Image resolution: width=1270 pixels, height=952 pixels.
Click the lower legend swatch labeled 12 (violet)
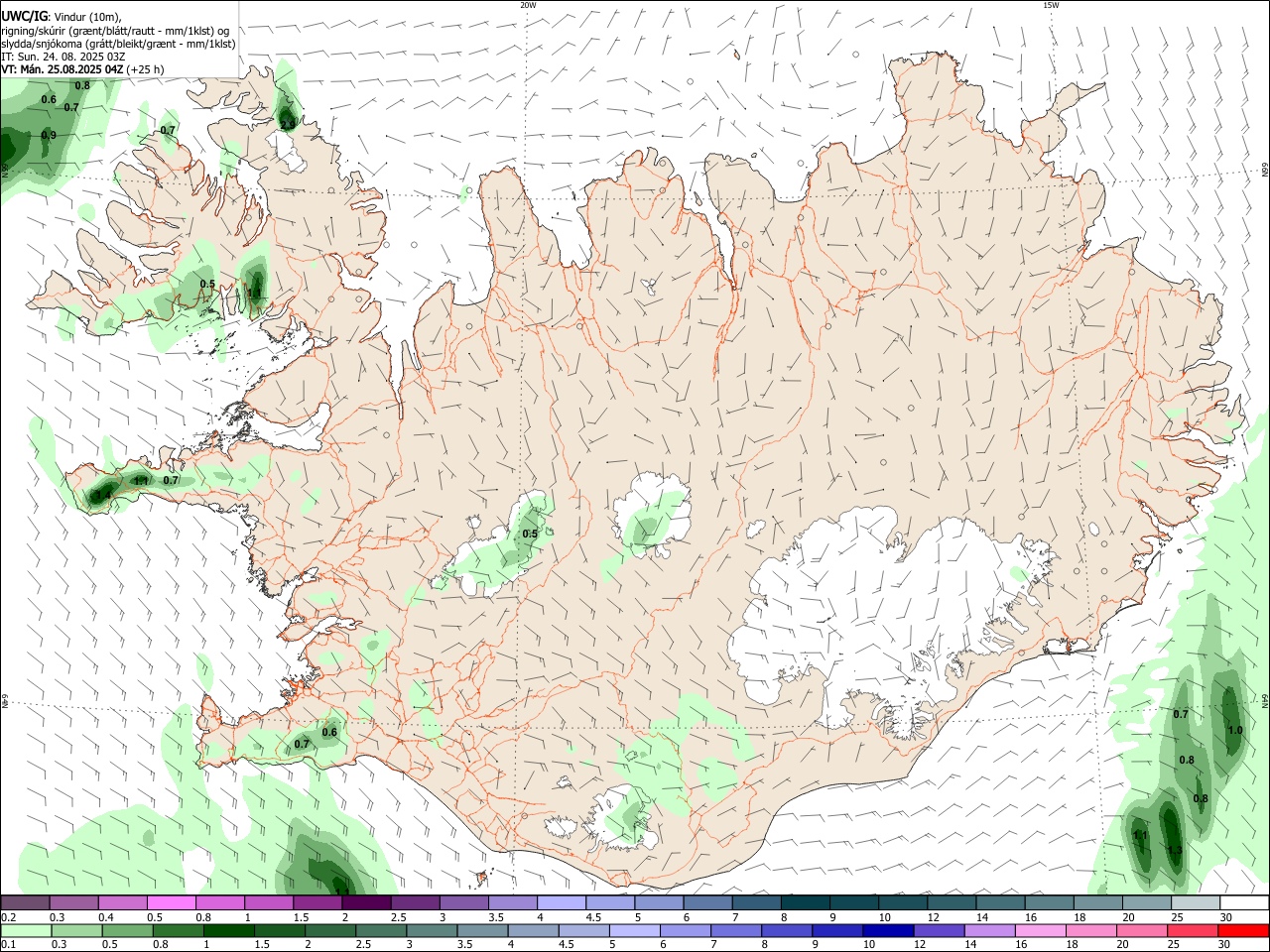940,930
